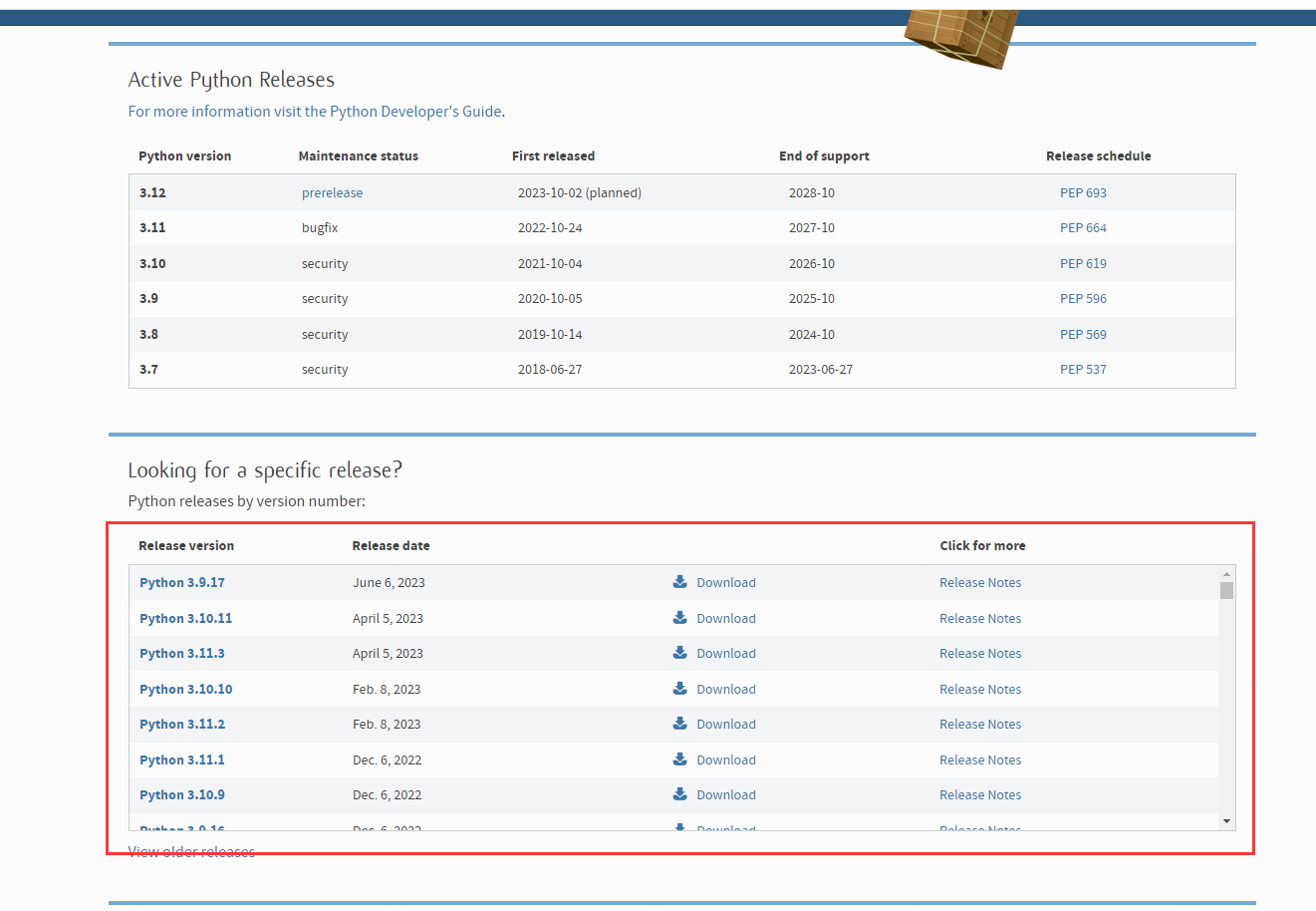Click the 2023-06-27 end of support date
The image size is (1316, 911).
(821, 370)
